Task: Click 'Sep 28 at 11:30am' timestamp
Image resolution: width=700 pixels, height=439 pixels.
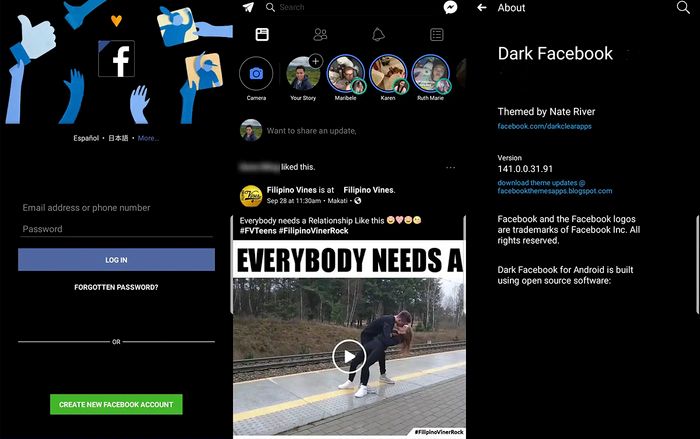Action: click(x=294, y=201)
